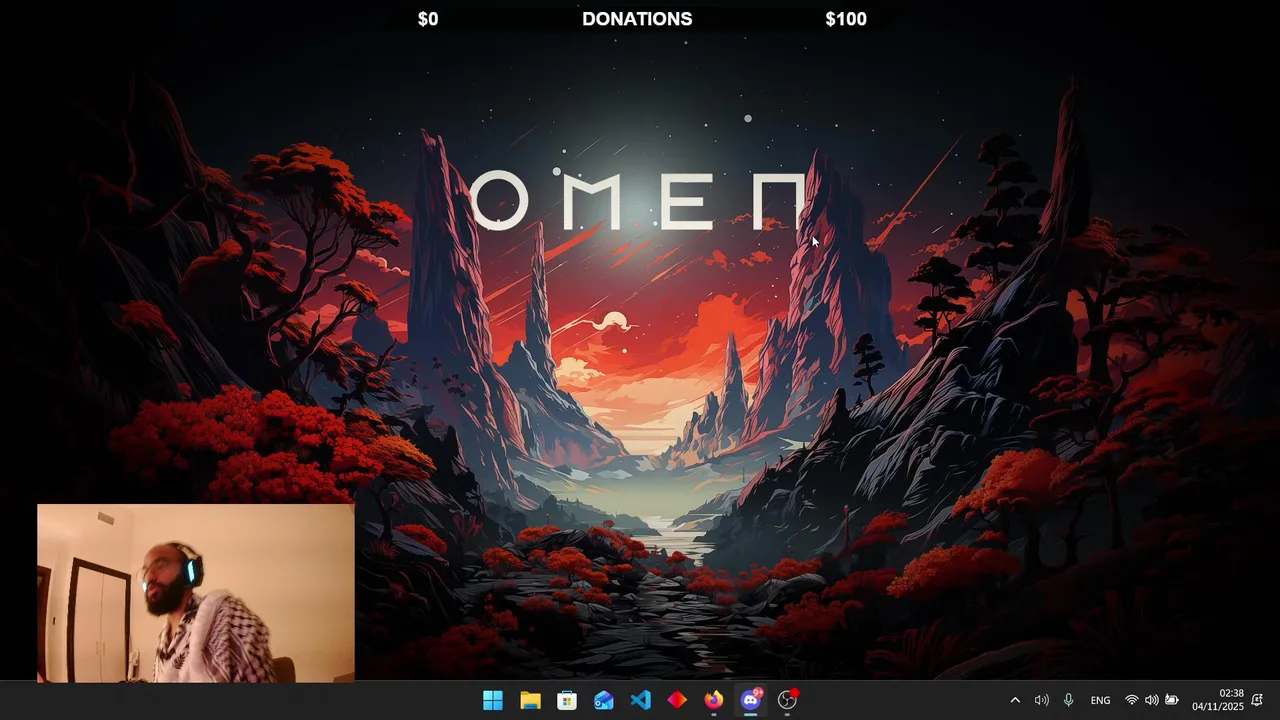Click the DONATIONS label in the overlay

pos(637,19)
